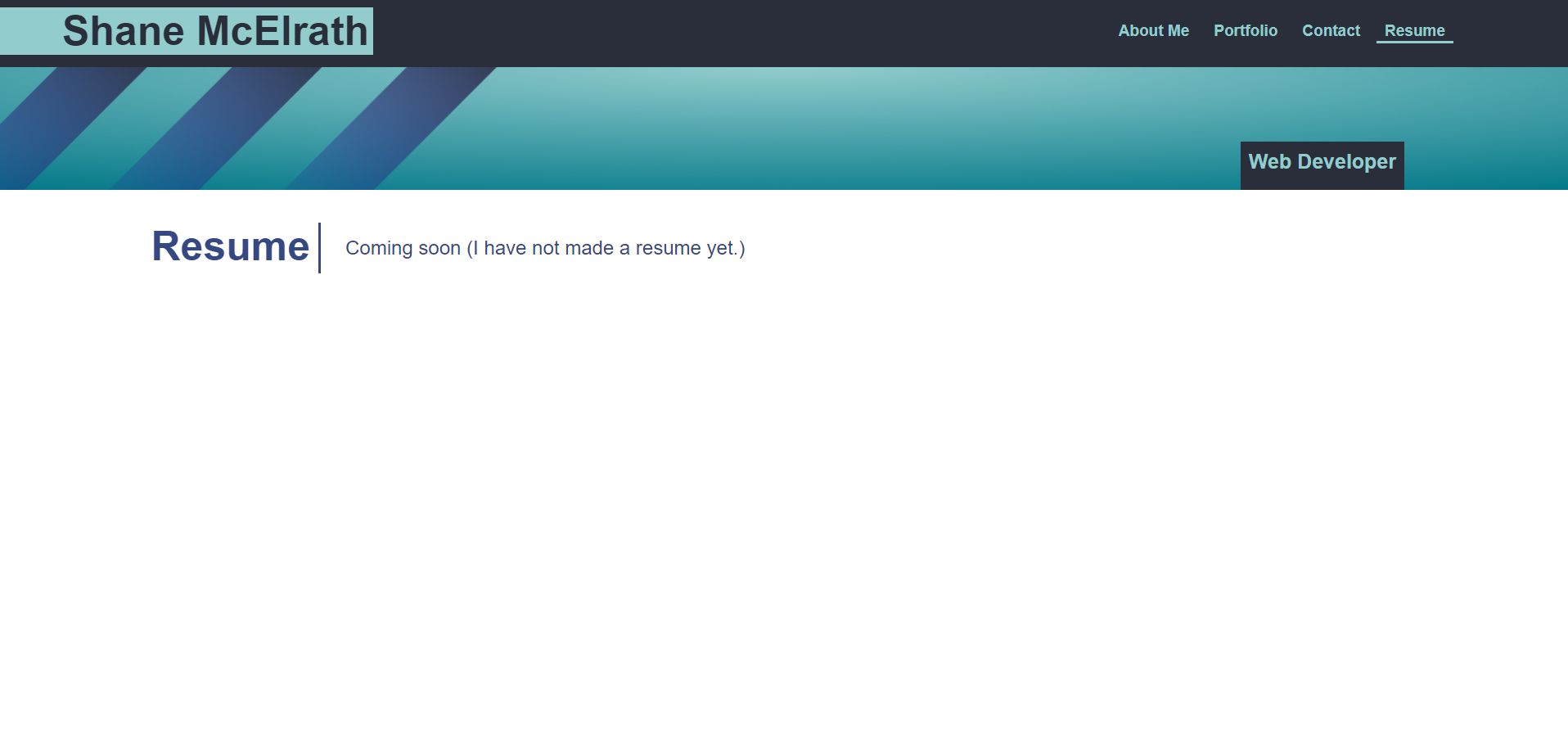The height and width of the screenshot is (753, 1568).
Task: Navigate to the Contact page
Action: tap(1331, 31)
